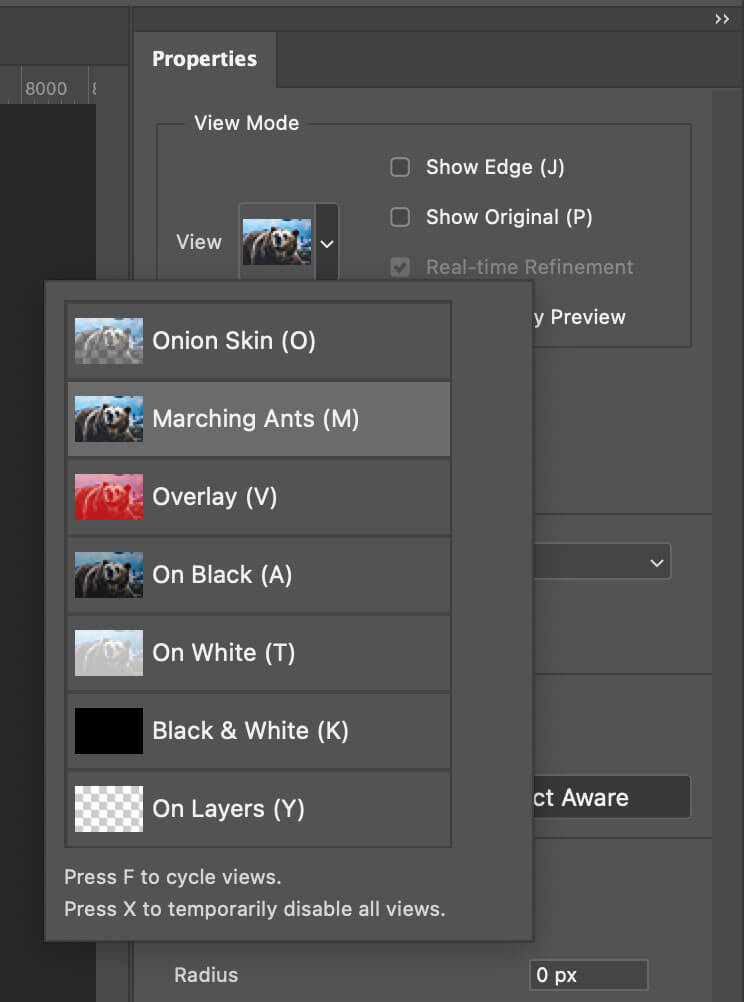The width and height of the screenshot is (744, 1002).
Task: Click the black Black & White thumbnail
Action: pos(109,731)
